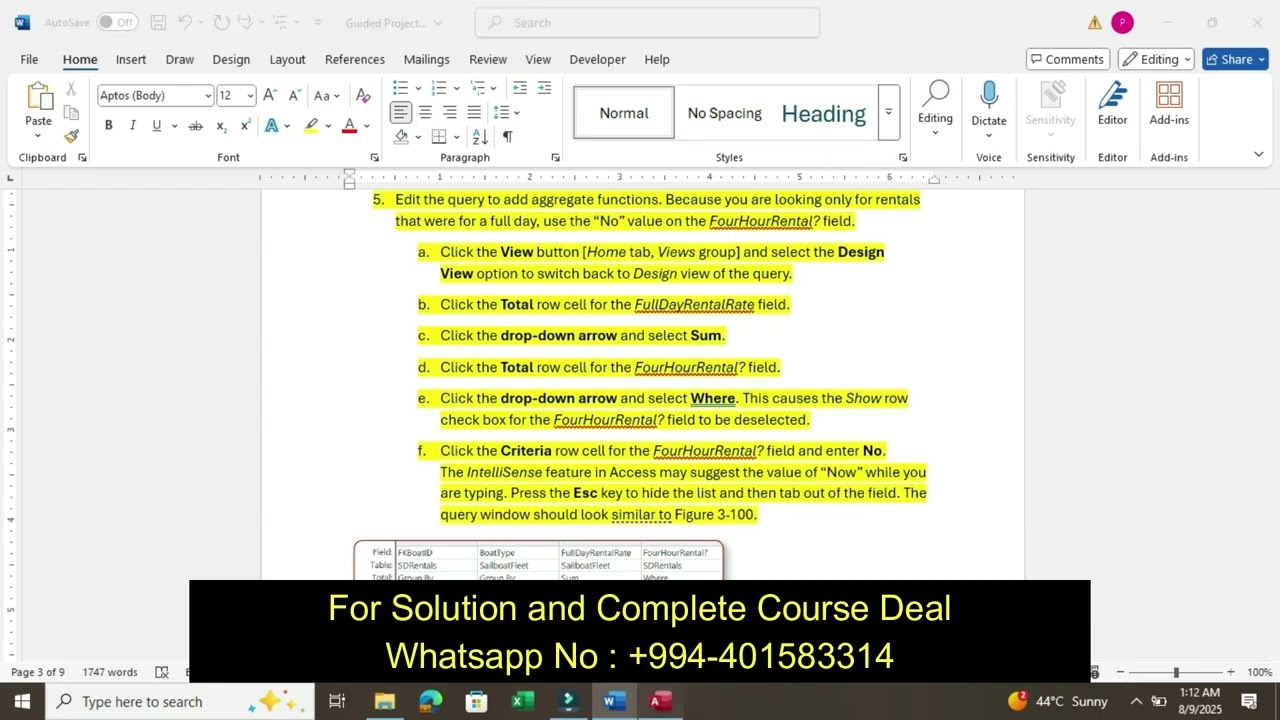1280x720 pixels.
Task: Open the Editing mode button
Action: pyautogui.click(x=1155, y=59)
